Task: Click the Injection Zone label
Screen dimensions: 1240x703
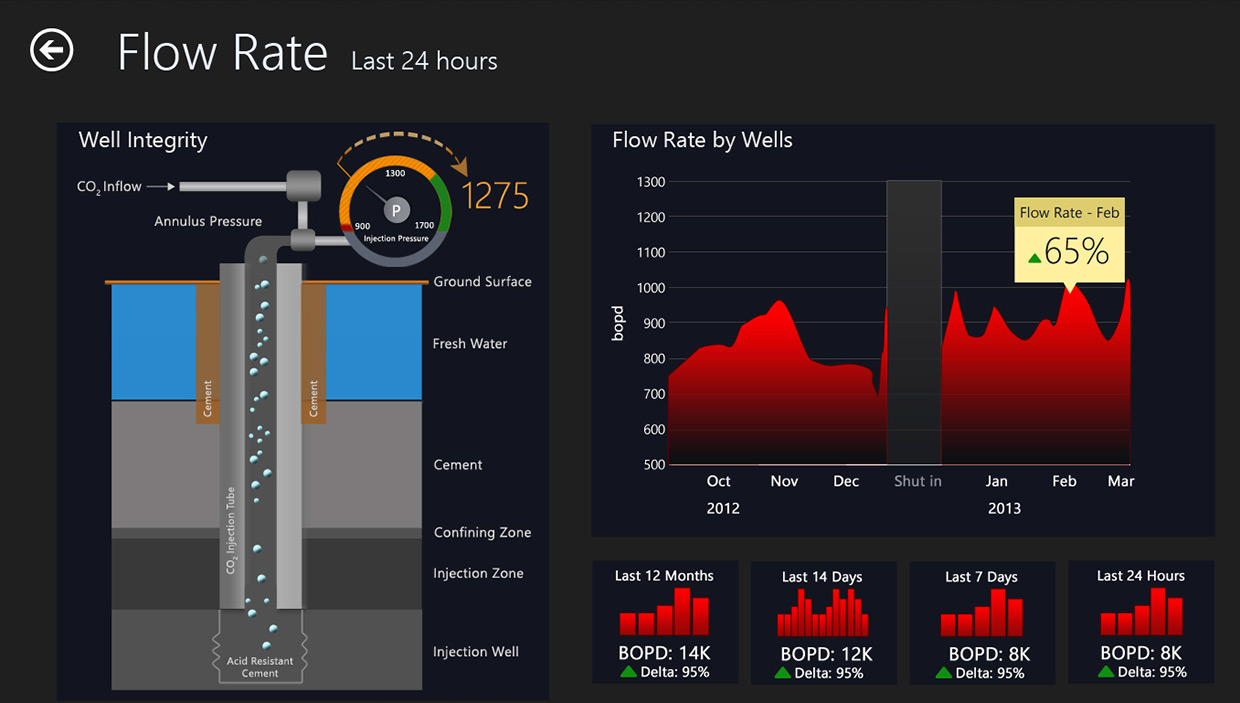Action: click(478, 574)
